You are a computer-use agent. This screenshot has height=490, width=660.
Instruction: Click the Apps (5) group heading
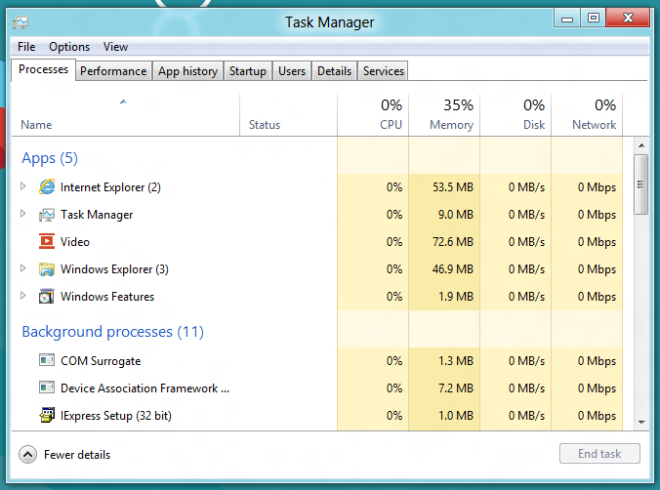(50, 158)
